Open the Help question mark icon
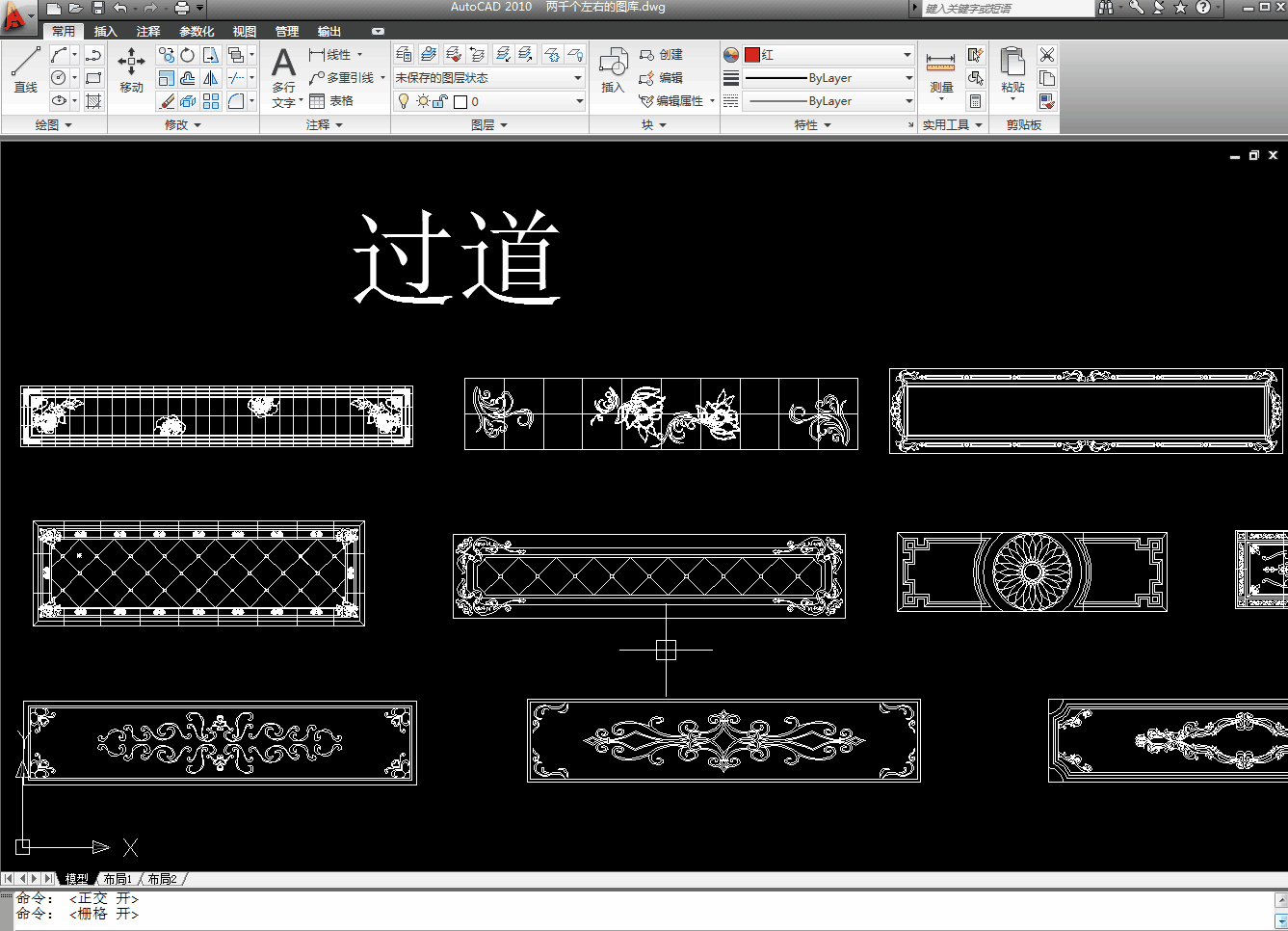The height and width of the screenshot is (931, 1288). (x=1203, y=8)
